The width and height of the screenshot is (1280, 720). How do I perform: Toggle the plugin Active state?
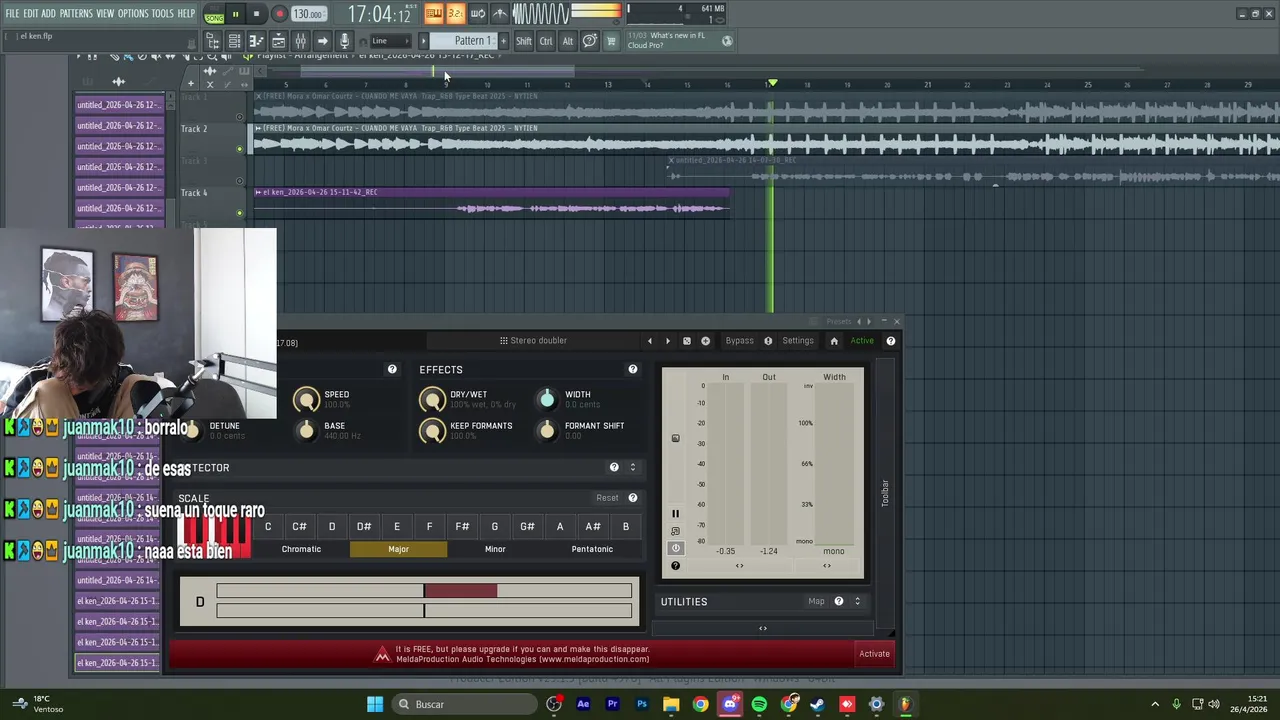862,341
